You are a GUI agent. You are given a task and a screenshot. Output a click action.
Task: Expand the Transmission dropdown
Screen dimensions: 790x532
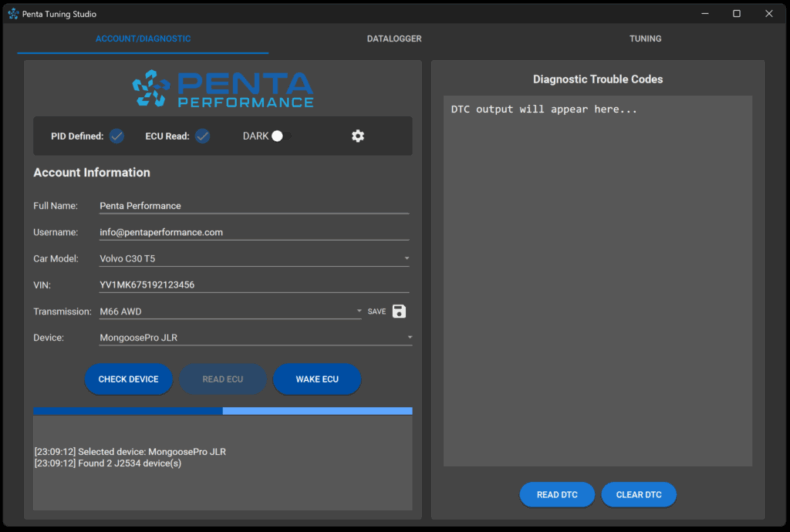click(x=230, y=311)
